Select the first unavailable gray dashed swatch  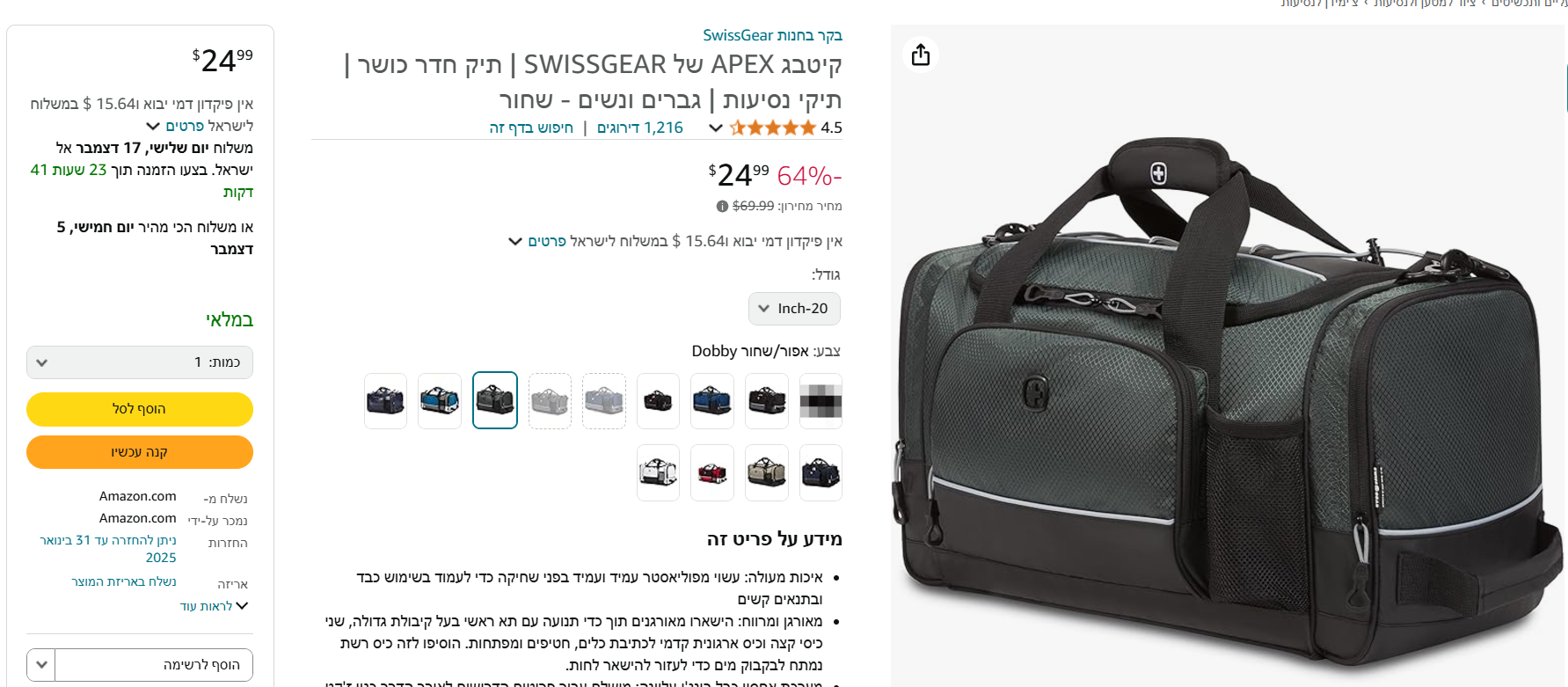(x=604, y=401)
